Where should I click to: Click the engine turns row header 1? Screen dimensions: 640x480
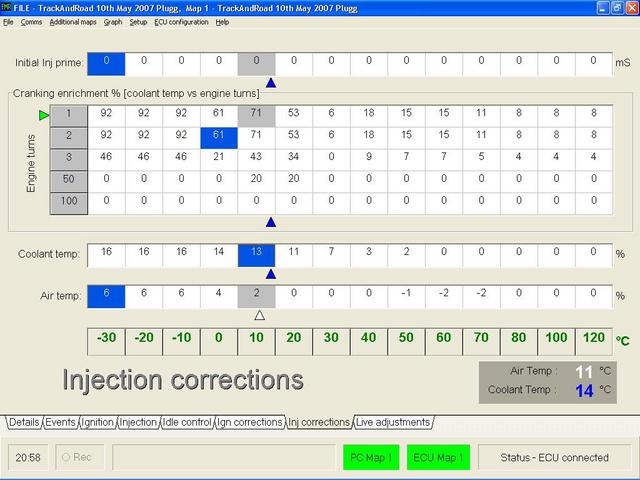click(69, 116)
